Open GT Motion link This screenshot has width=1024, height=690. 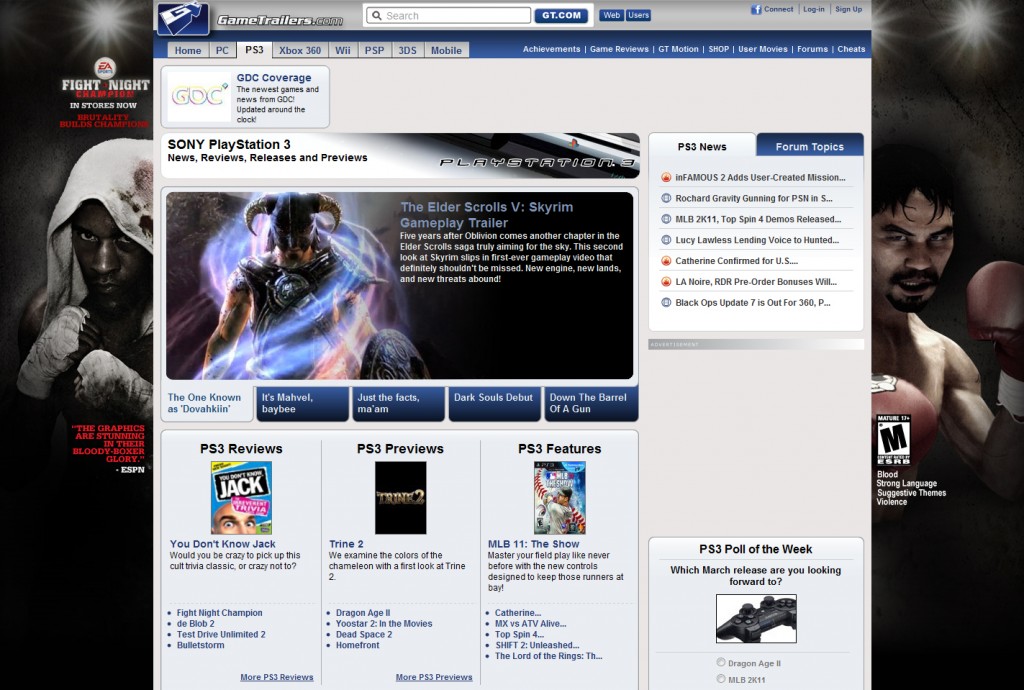tap(678, 49)
